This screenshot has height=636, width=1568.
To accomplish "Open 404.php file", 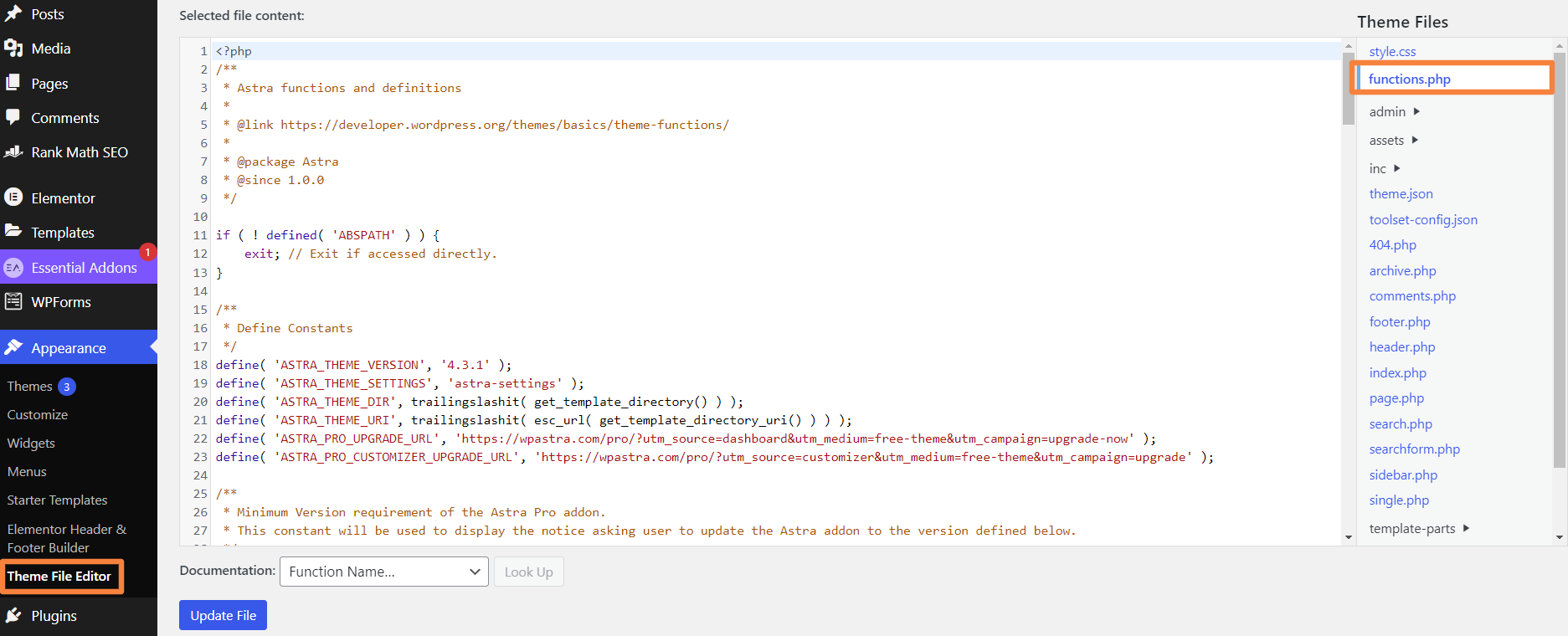I will click(1393, 244).
